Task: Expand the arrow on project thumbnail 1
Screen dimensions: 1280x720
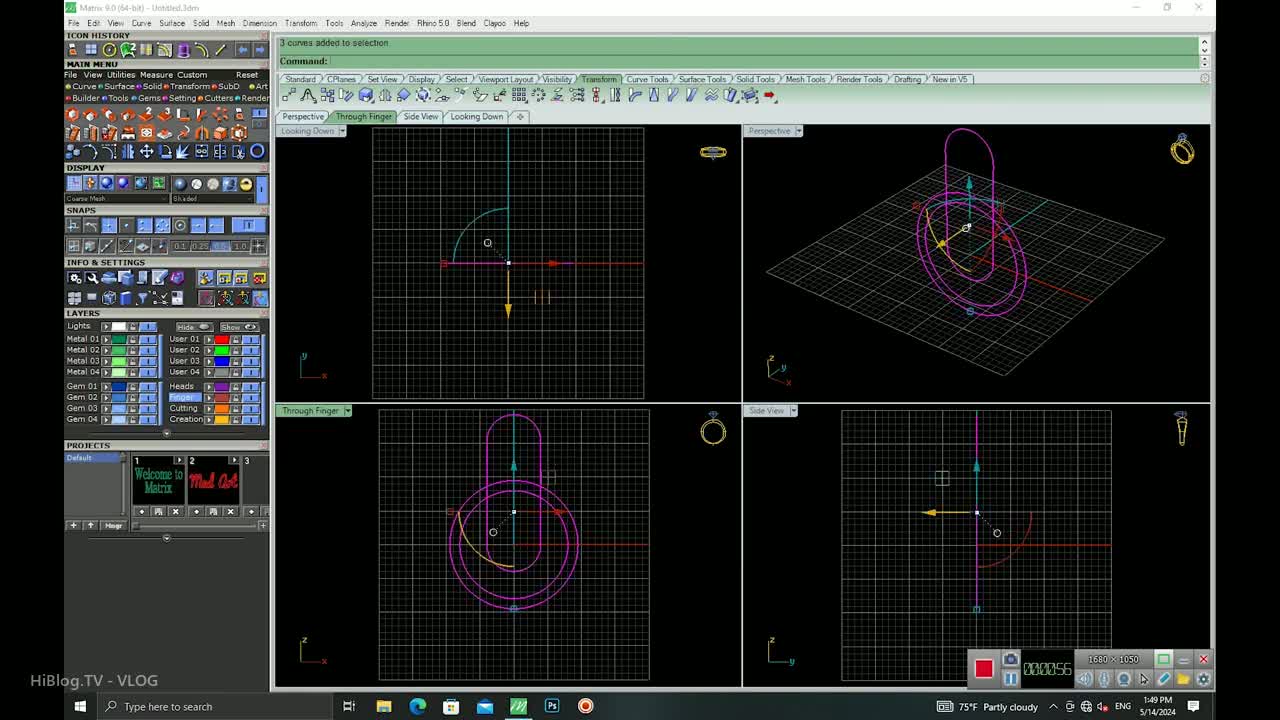Action: pos(180,460)
